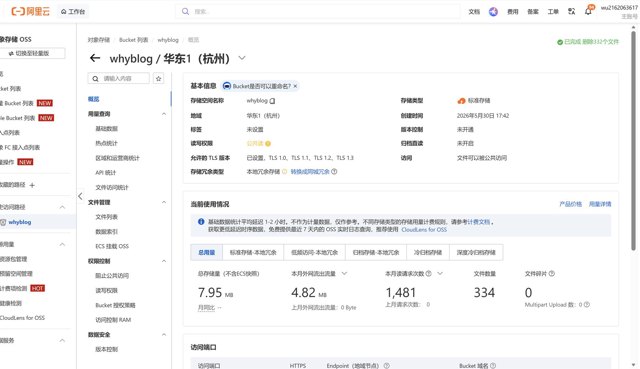640x369 pixels.
Task: Copy the whyblog bucket name
Action: (x=272, y=101)
